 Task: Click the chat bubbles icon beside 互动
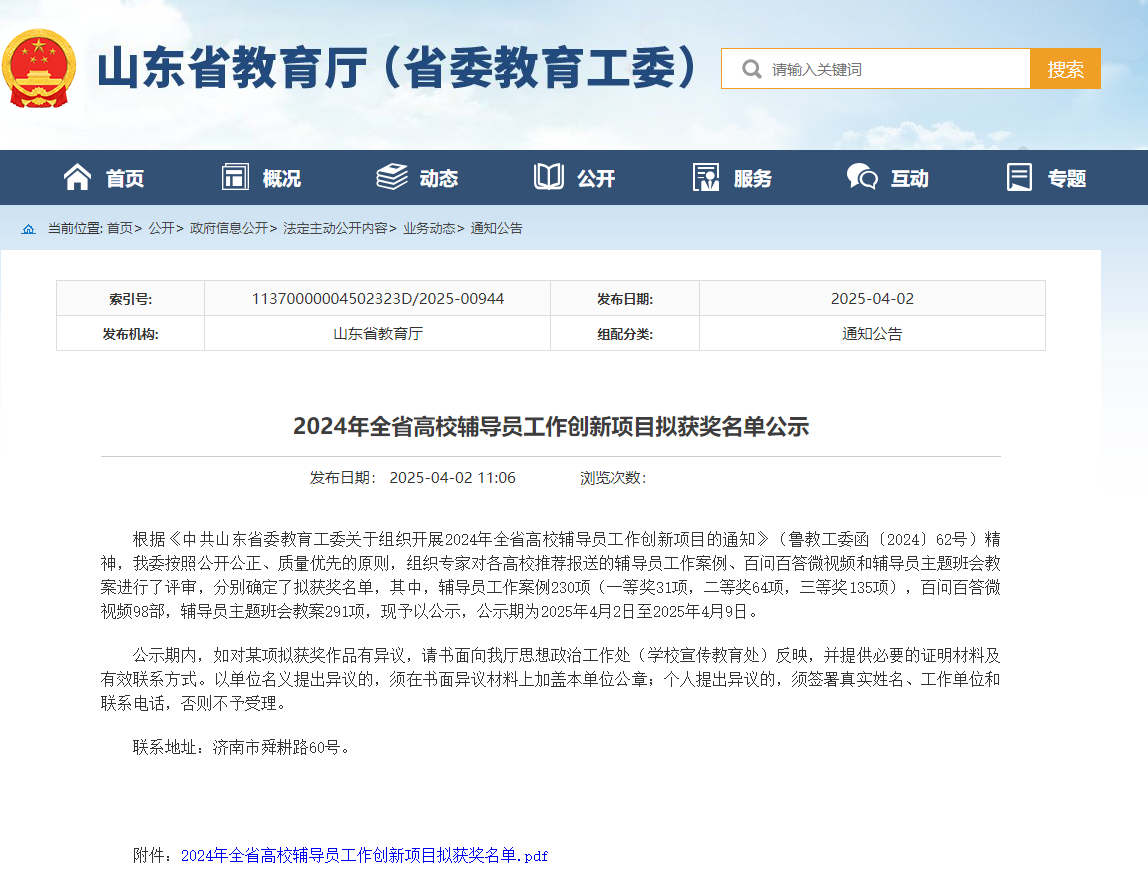click(862, 177)
